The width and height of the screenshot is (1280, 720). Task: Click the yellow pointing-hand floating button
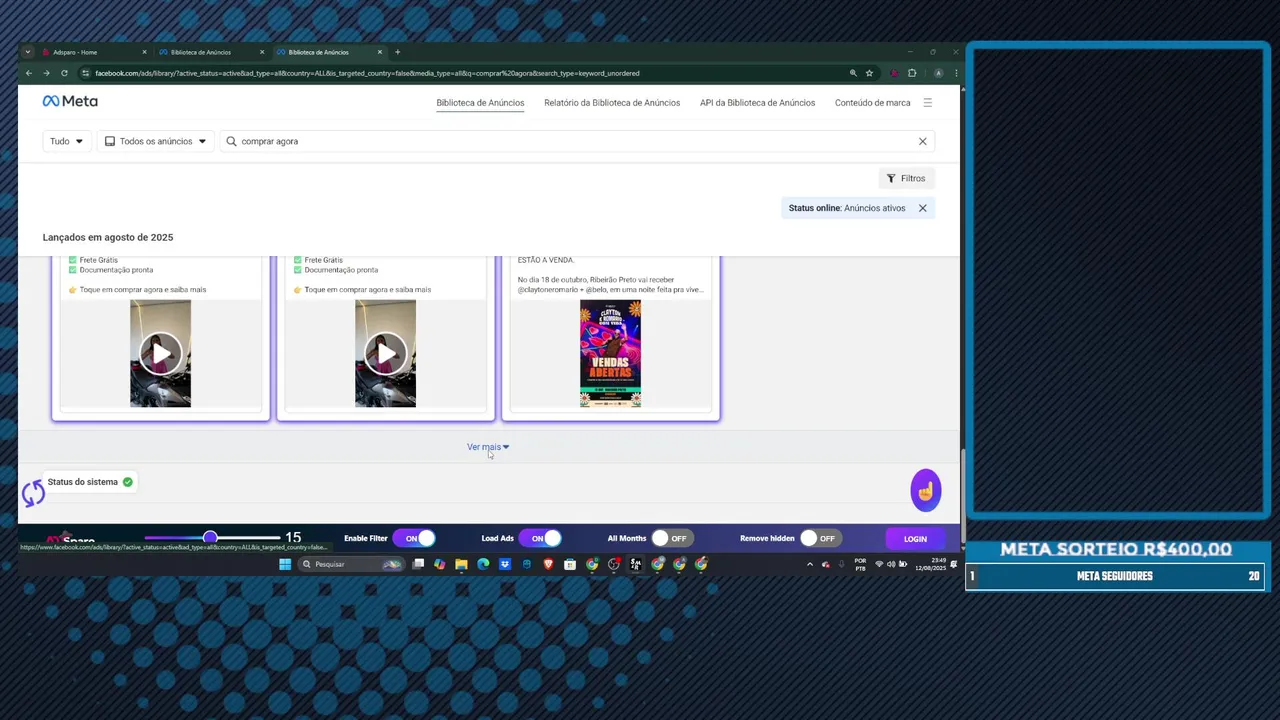coord(926,491)
